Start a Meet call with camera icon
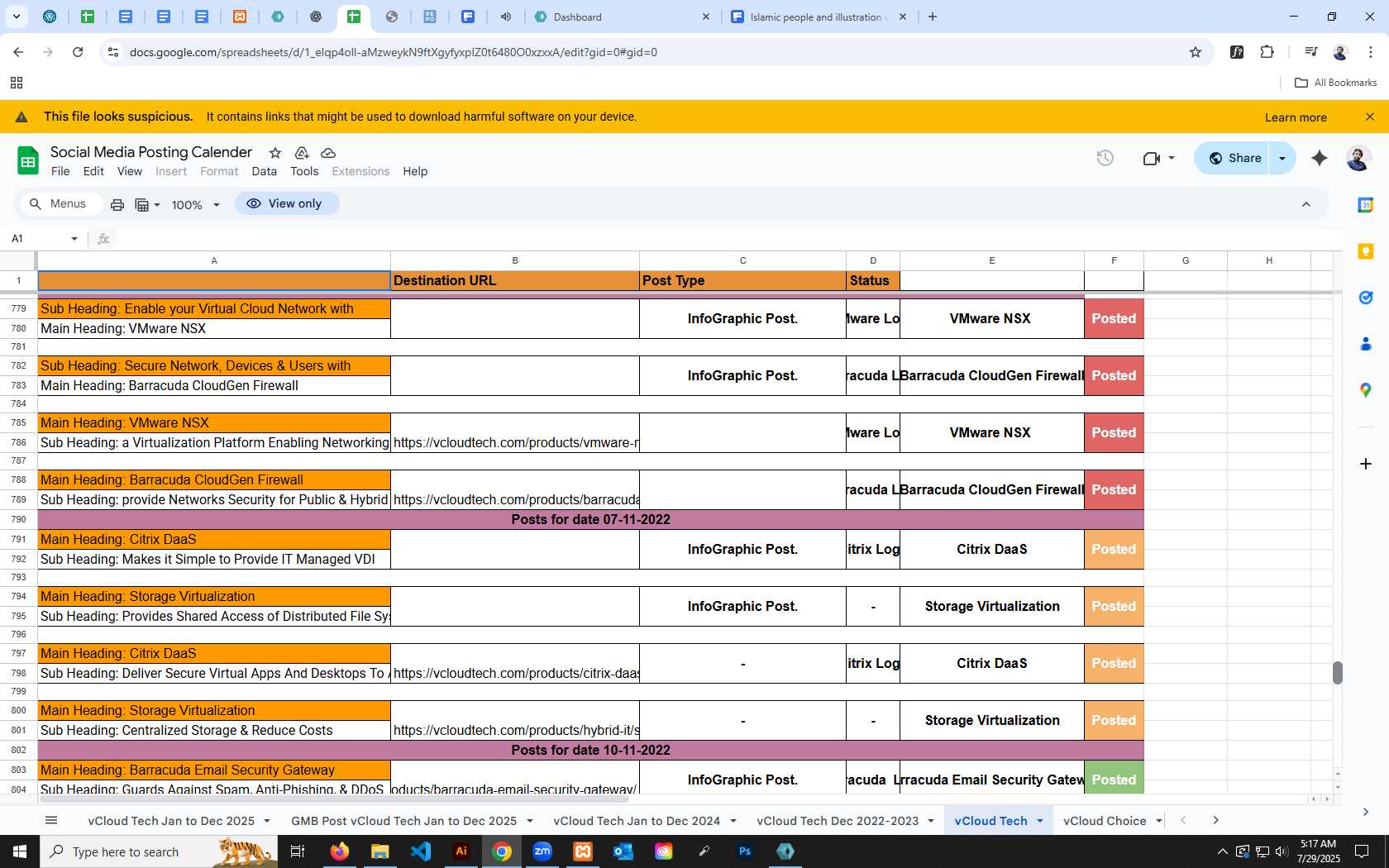Image resolution: width=1389 pixels, height=868 pixels. [1151, 158]
